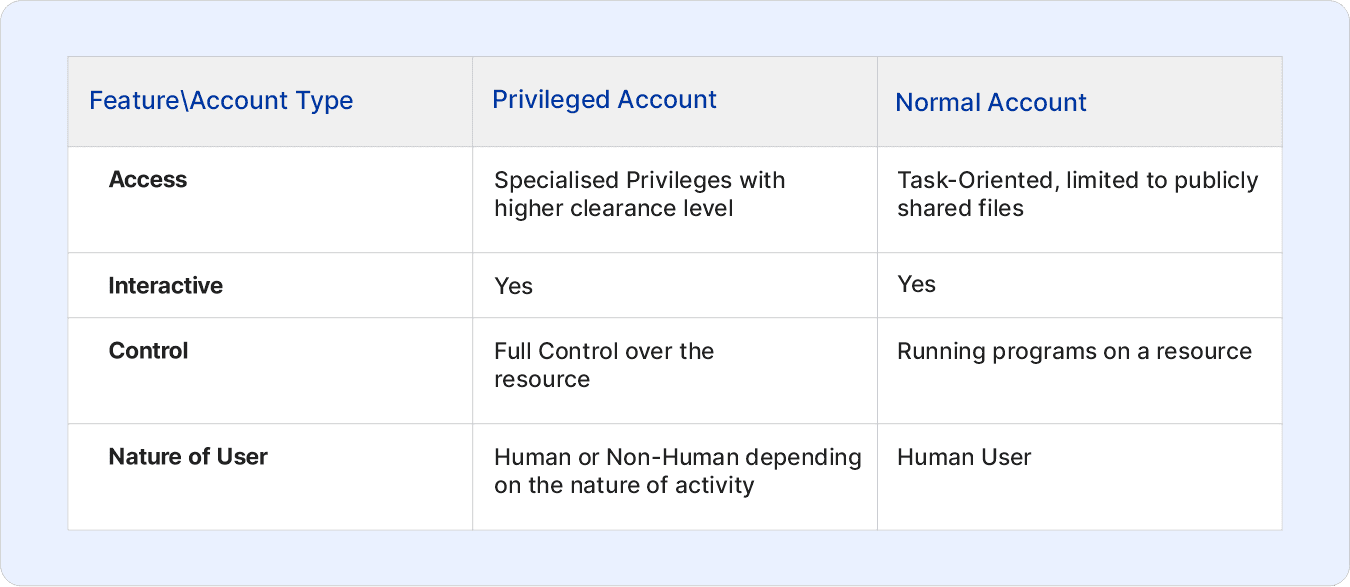Click 'Human or Non-Human depending' text
The image size is (1350, 587).
click(x=678, y=458)
